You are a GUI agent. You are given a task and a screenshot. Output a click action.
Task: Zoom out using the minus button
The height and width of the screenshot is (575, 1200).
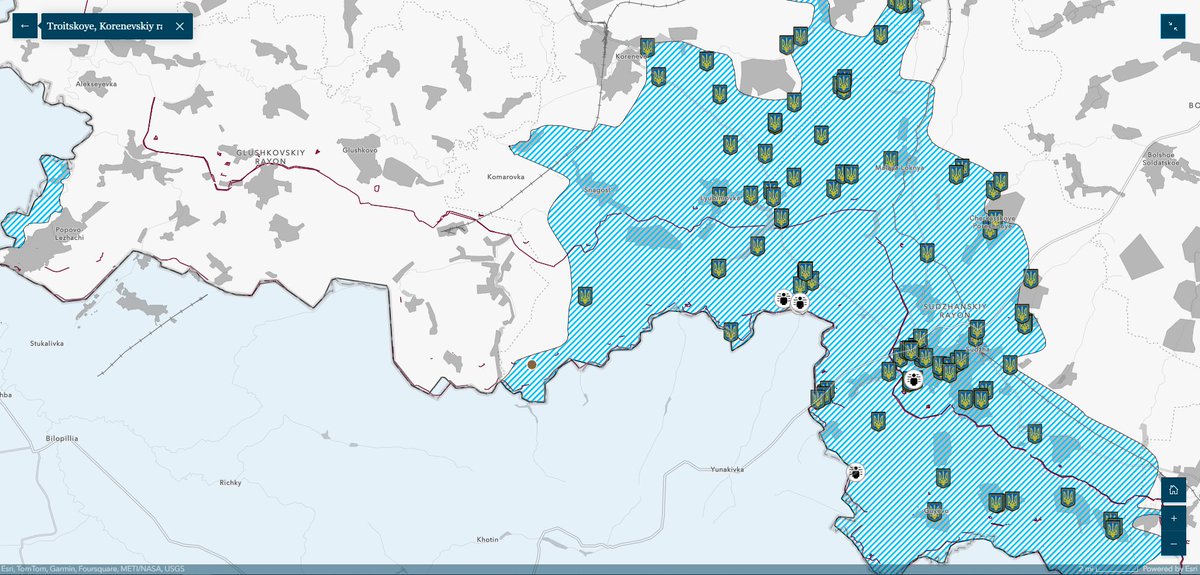[x=1174, y=543]
